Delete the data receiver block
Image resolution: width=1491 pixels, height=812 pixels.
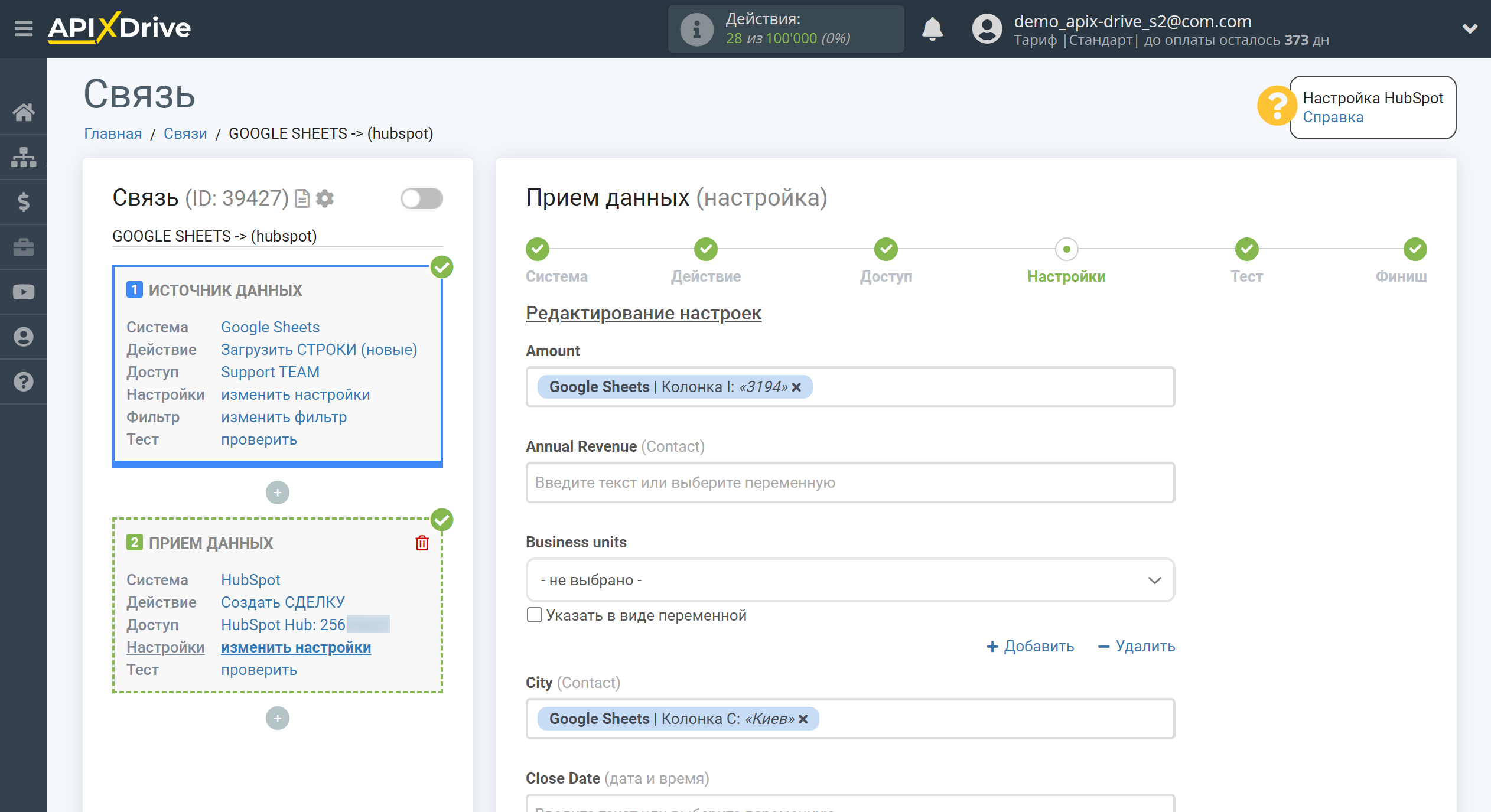[x=422, y=543]
